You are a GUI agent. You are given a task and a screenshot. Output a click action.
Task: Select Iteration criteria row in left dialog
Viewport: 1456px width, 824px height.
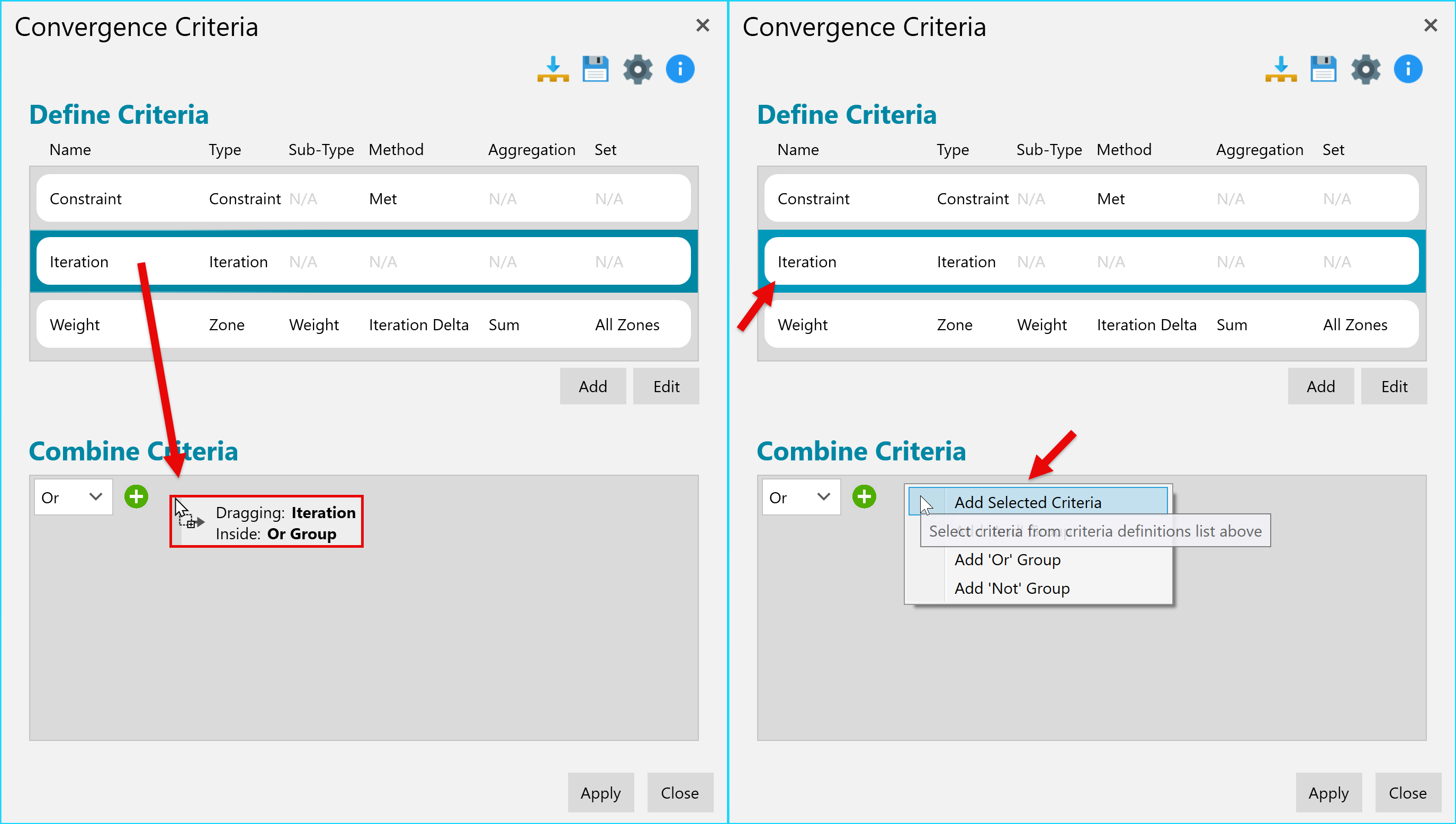(x=363, y=261)
